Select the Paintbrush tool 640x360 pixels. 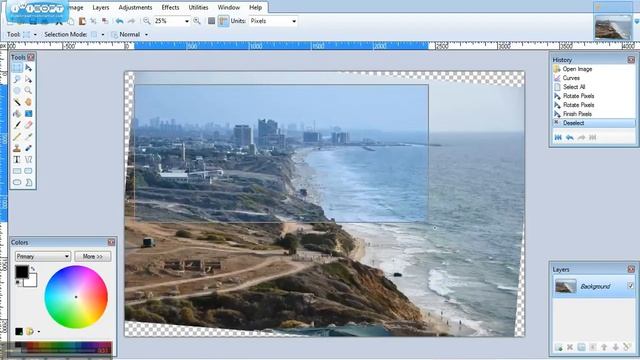pos(17,125)
